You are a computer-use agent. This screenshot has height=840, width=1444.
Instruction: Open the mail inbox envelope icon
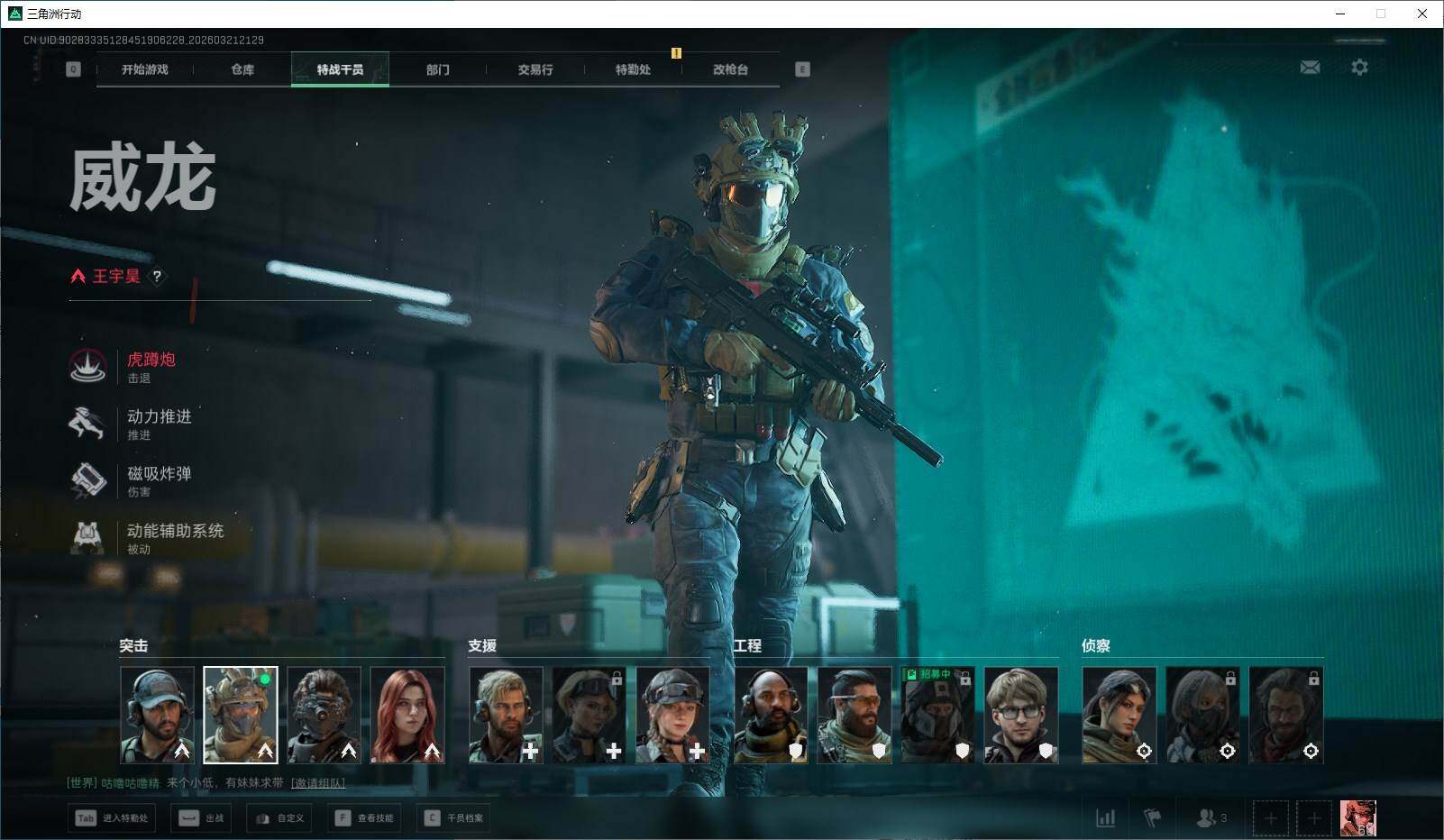[x=1310, y=67]
